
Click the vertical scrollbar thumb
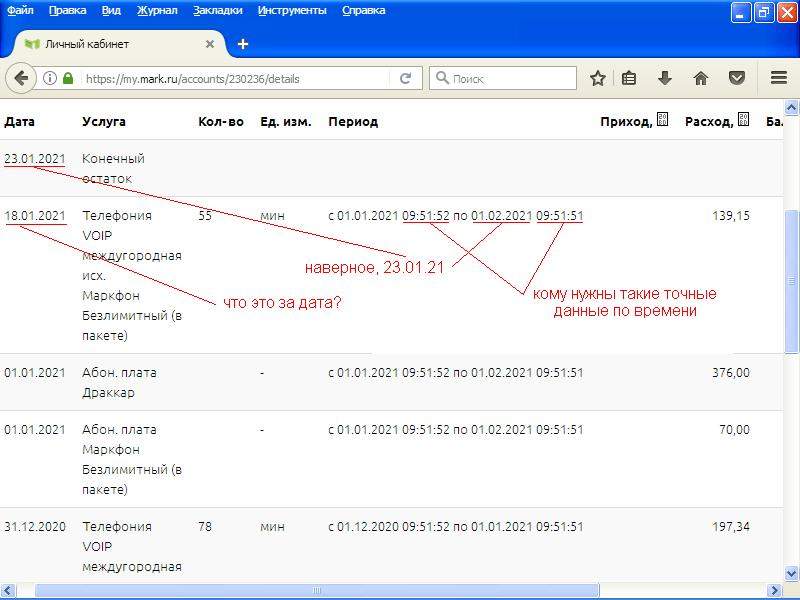791,280
